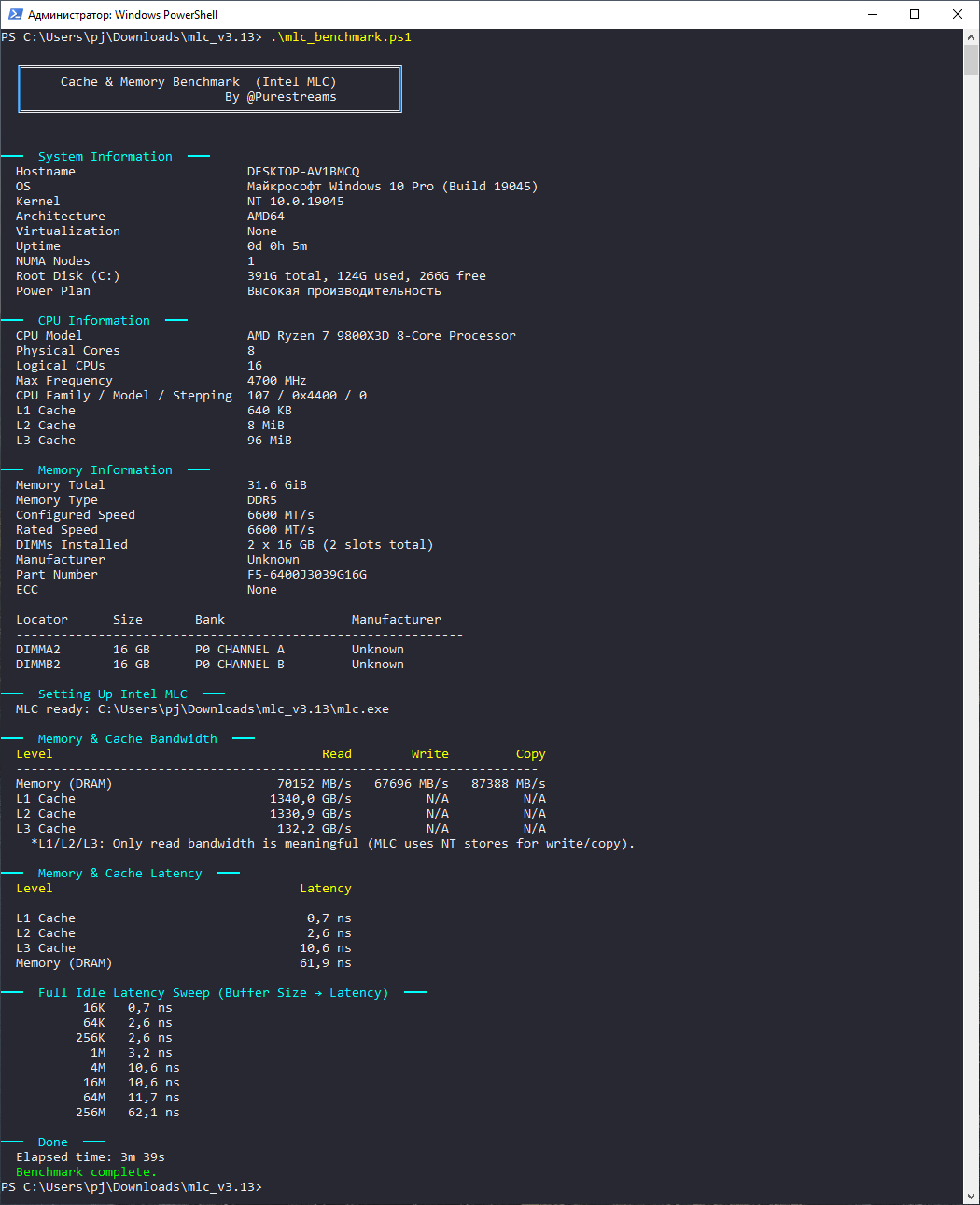Click the 256M sweep latency 62,1 ns
The height and width of the screenshot is (1205, 980).
(x=154, y=1113)
